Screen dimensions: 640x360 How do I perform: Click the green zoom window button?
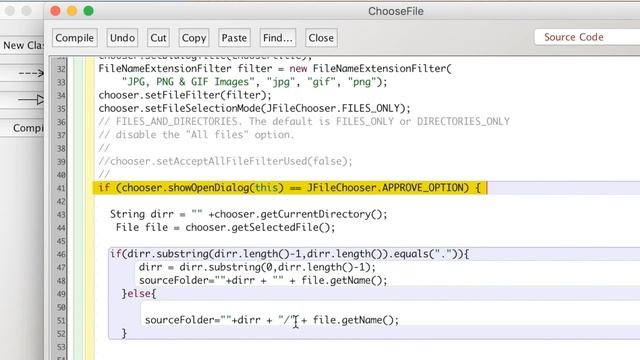(89, 11)
